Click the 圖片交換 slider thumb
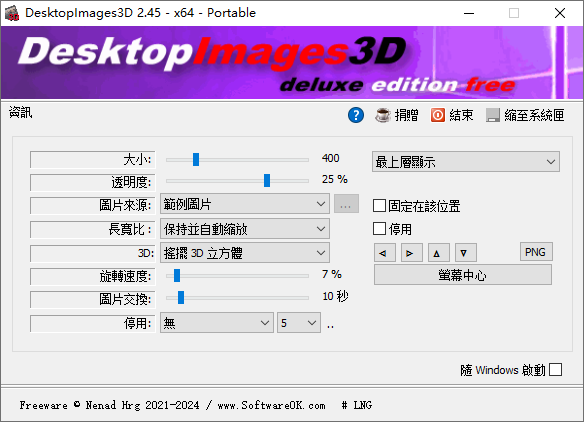 click(181, 298)
